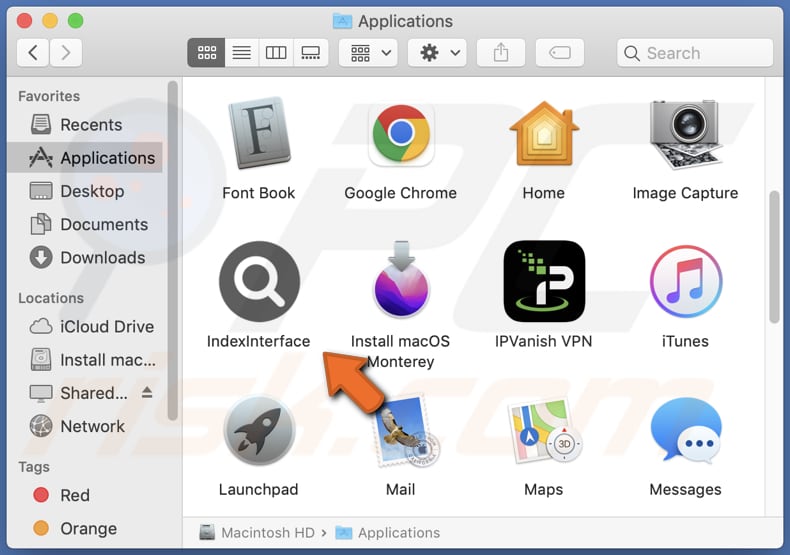The height and width of the screenshot is (555, 790).
Task: Launch Google Chrome from Applications
Action: point(401,134)
